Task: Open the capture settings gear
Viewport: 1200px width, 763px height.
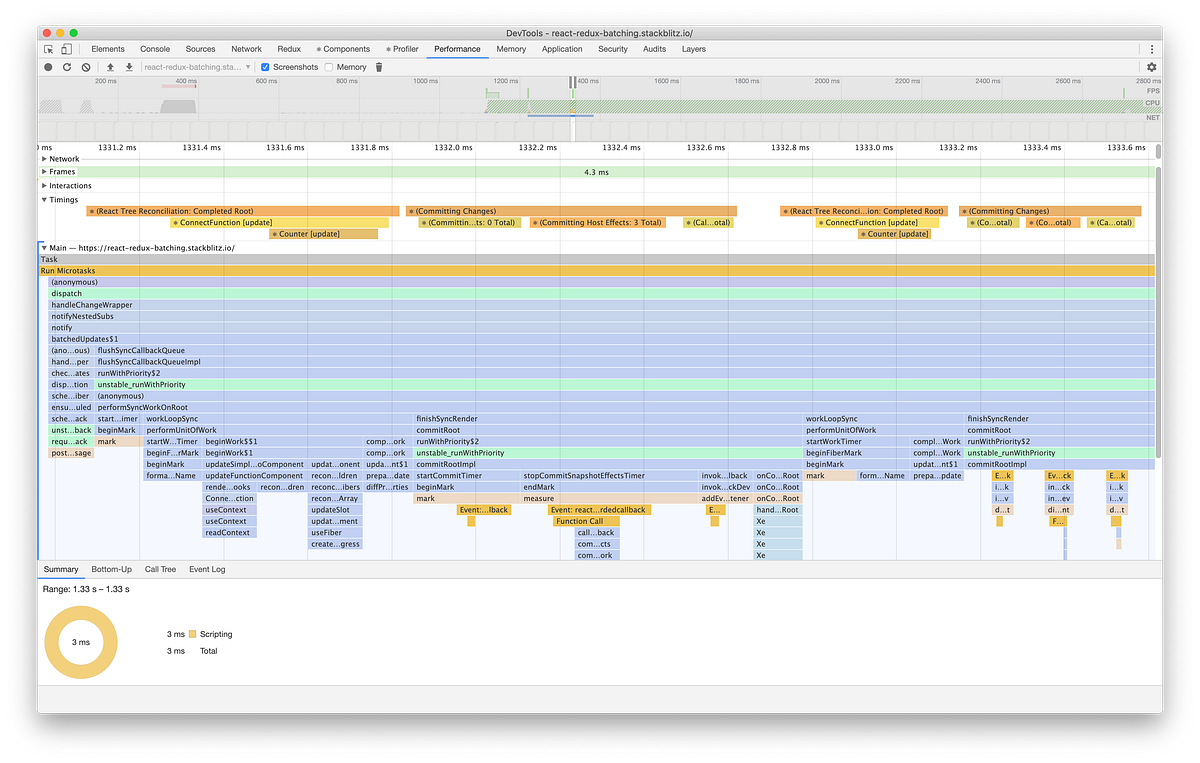Action: click(x=1151, y=67)
